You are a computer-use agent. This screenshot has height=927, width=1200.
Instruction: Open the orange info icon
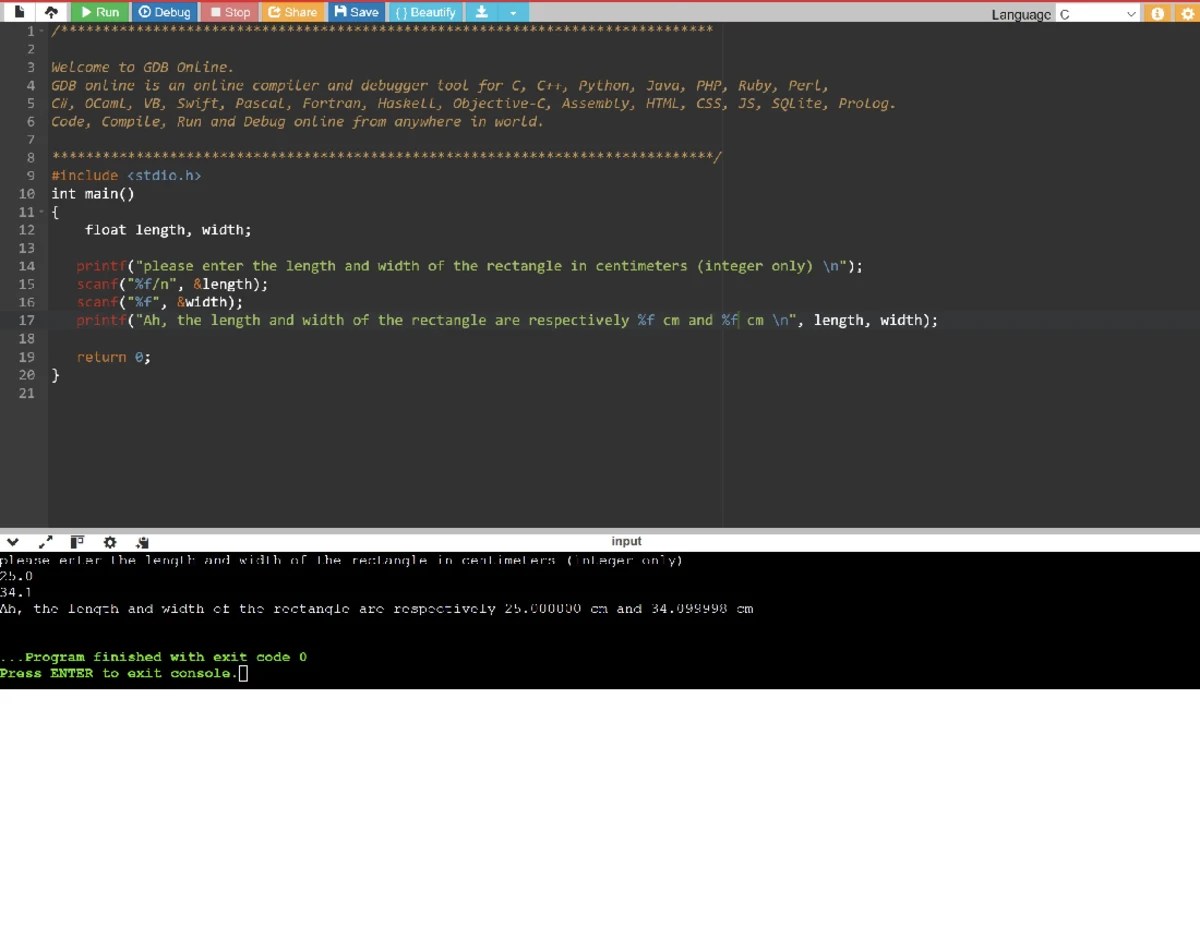pos(1158,14)
